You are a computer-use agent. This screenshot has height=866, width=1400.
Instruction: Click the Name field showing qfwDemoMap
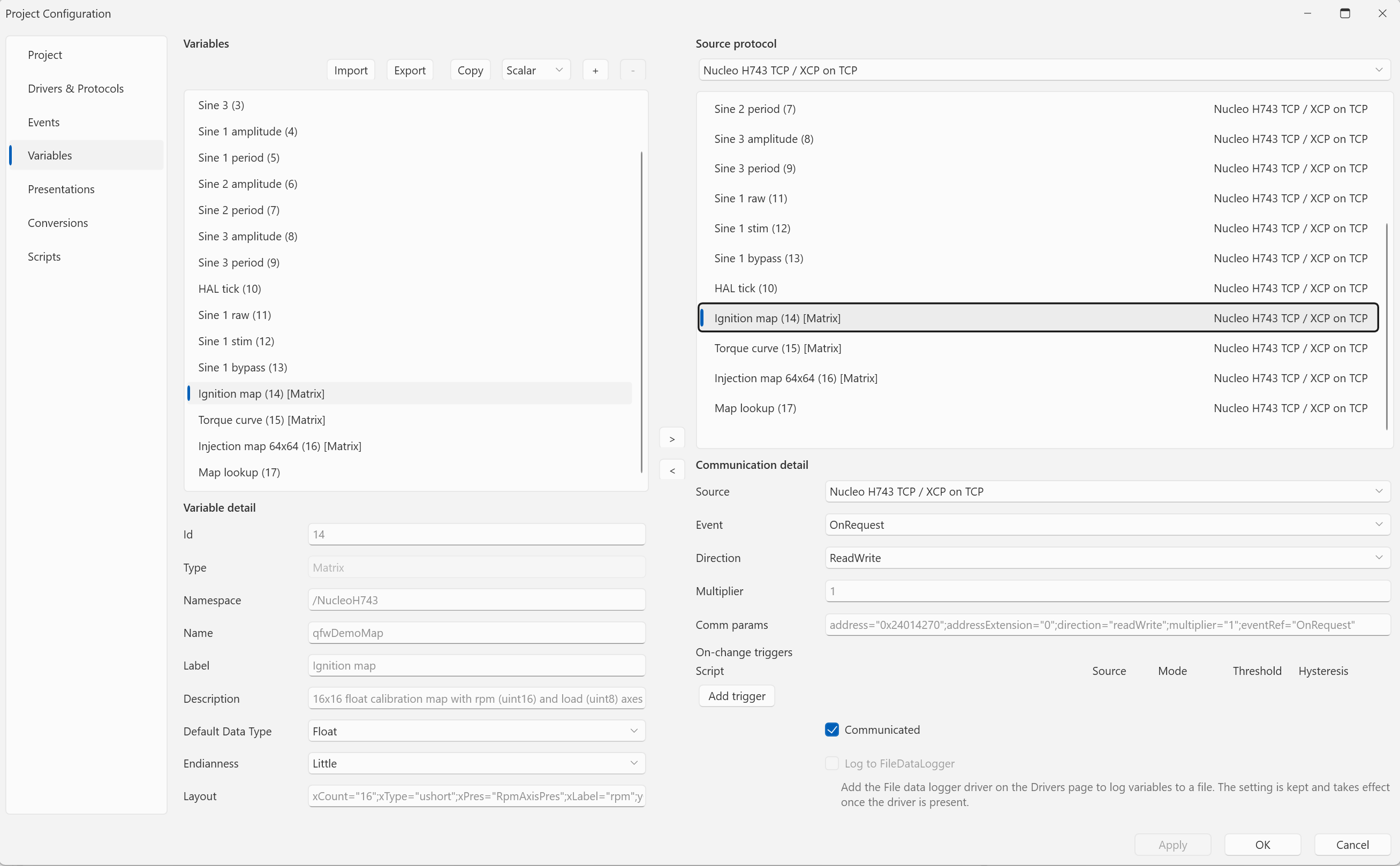pyautogui.click(x=476, y=633)
